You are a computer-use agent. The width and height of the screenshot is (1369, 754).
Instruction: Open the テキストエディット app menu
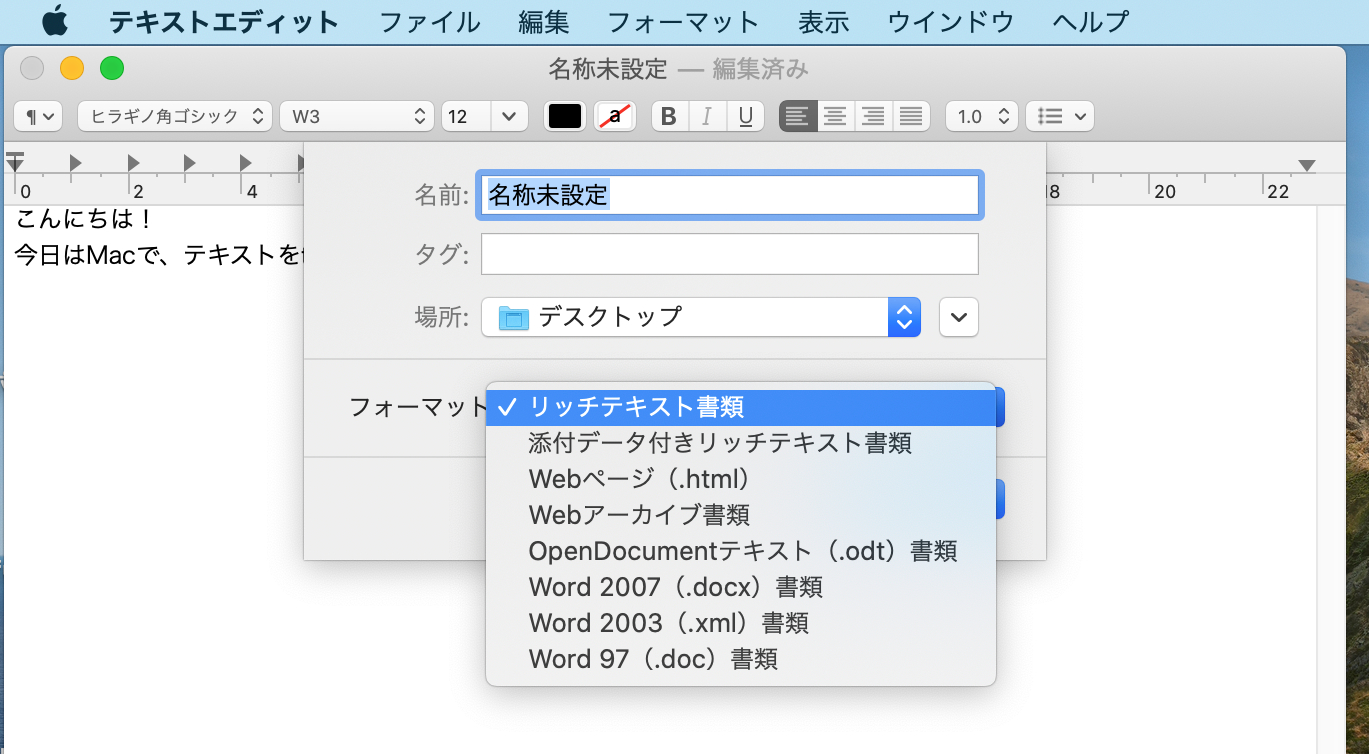point(224,21)
